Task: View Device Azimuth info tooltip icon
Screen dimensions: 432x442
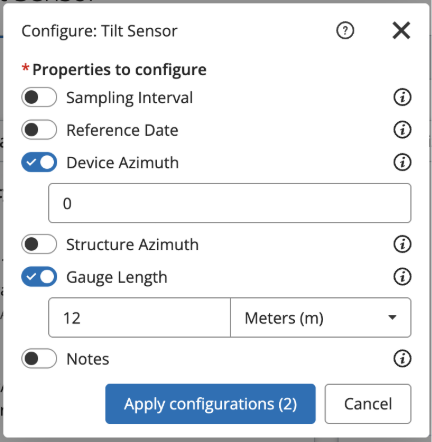Action: (402, 162)
